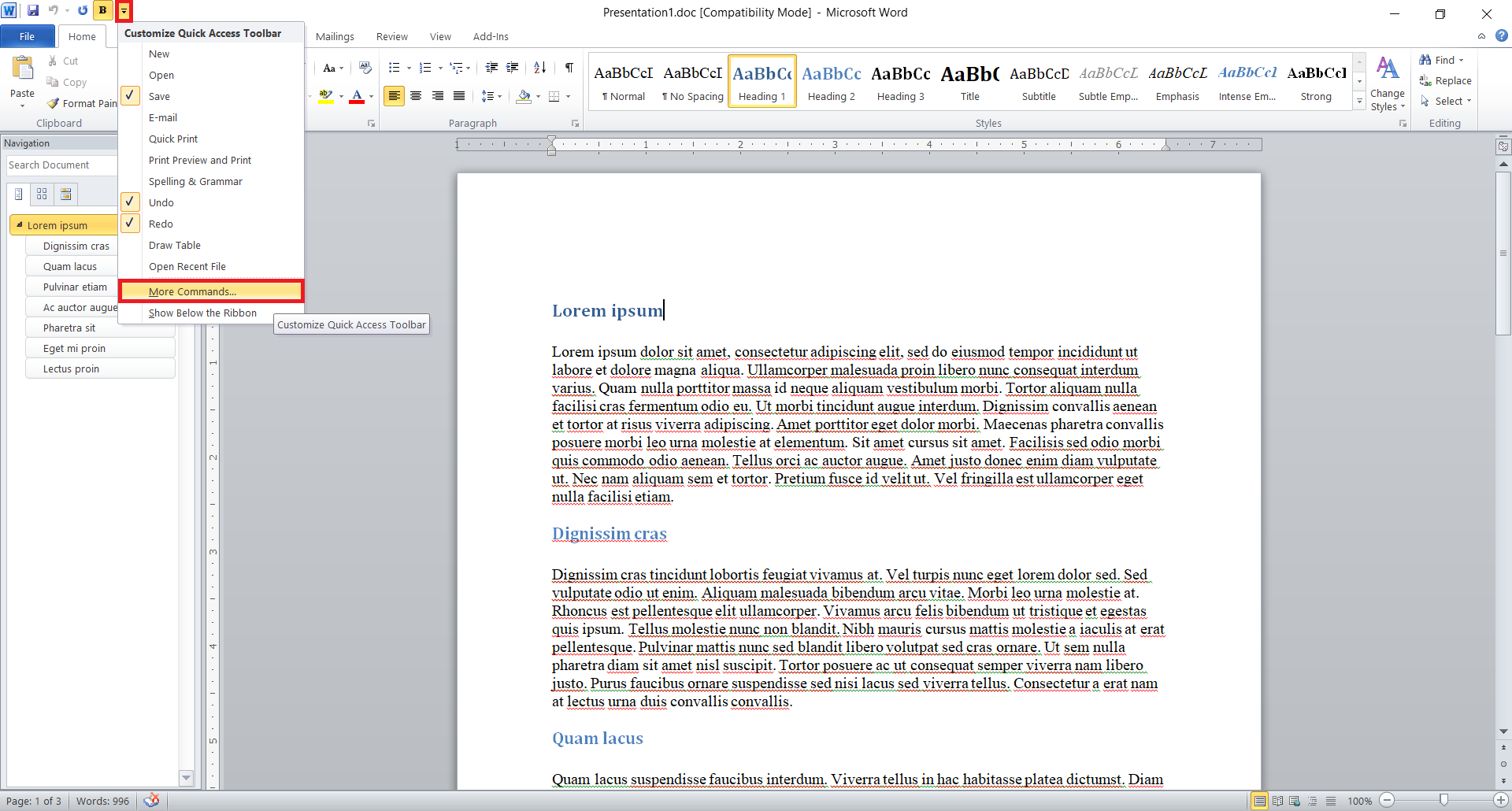This screenshot has height=811, width=1512.
Task: Open the Review ribbon tab
Action: coord(391,36)
